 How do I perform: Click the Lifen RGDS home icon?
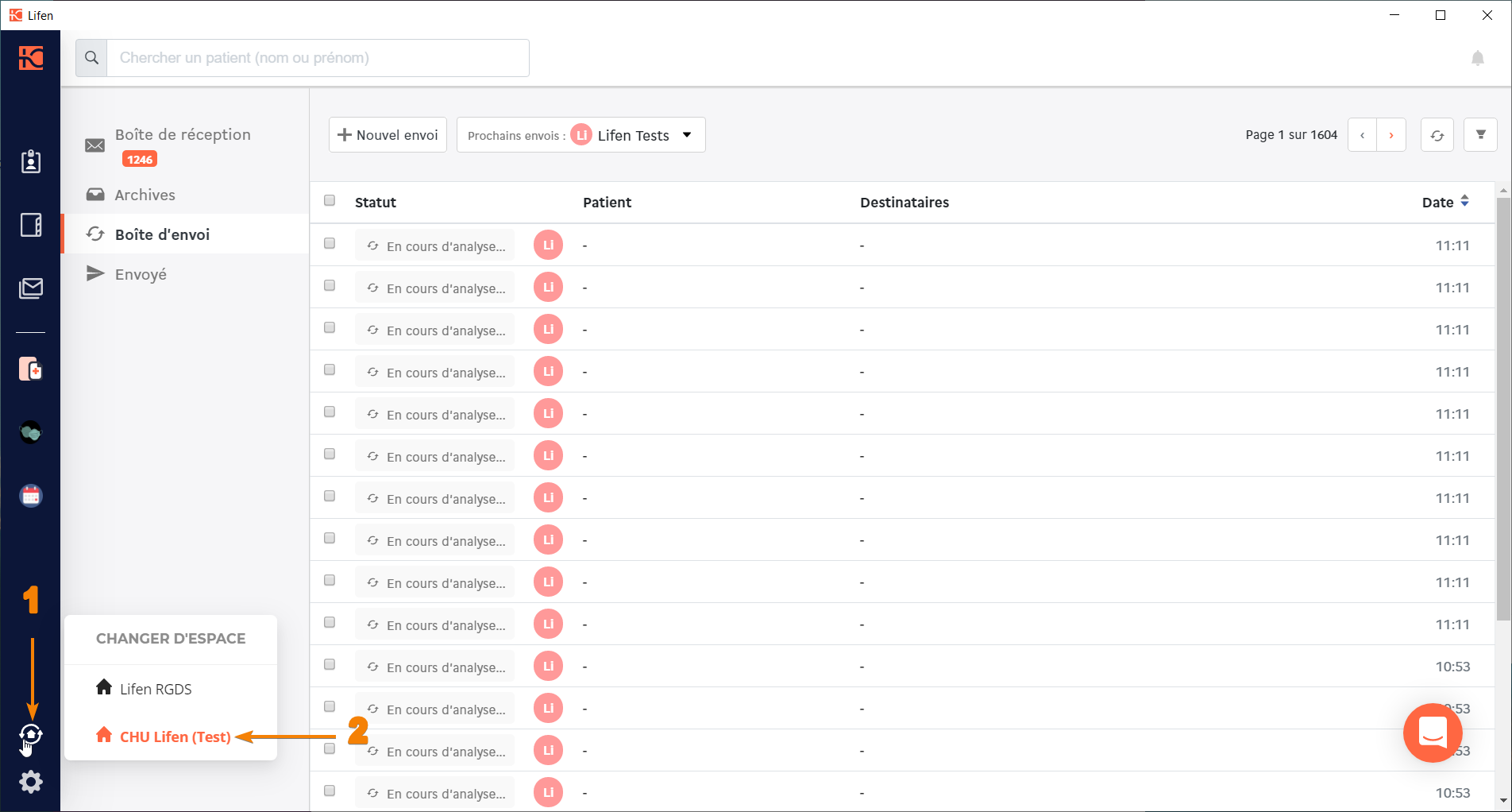pos(104,687)
